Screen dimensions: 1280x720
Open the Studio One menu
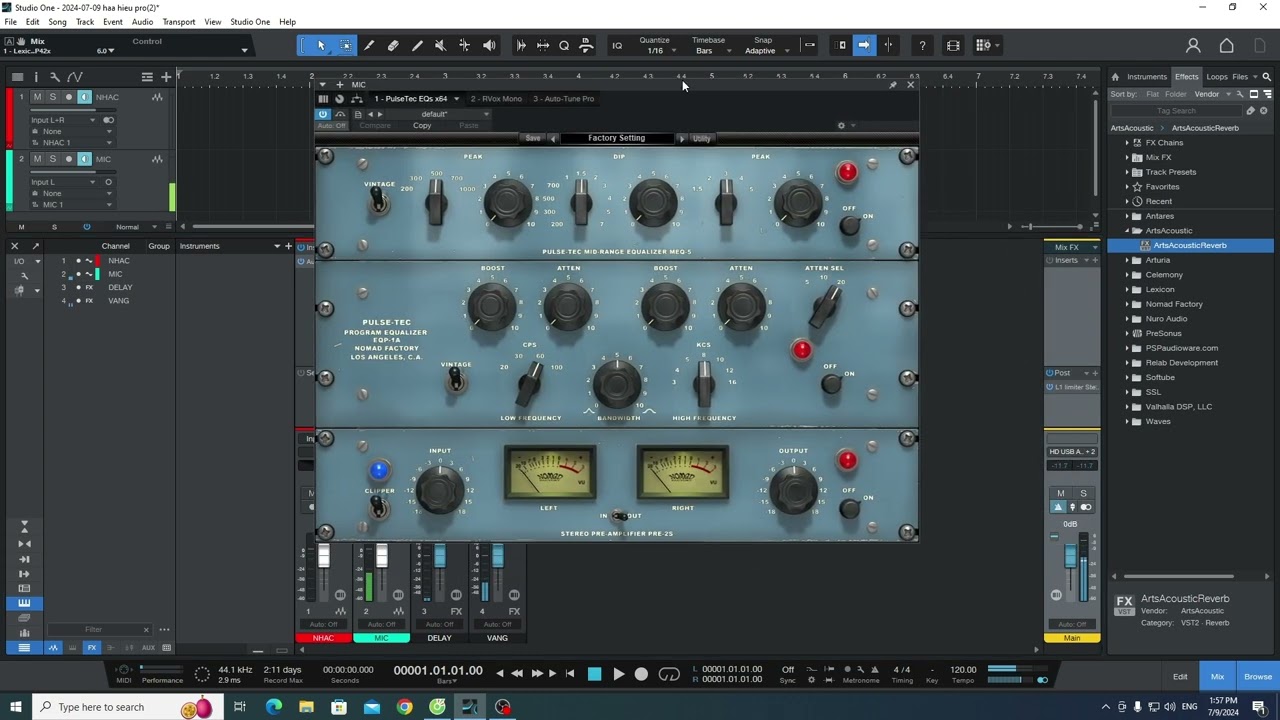[x=250, y=22]
